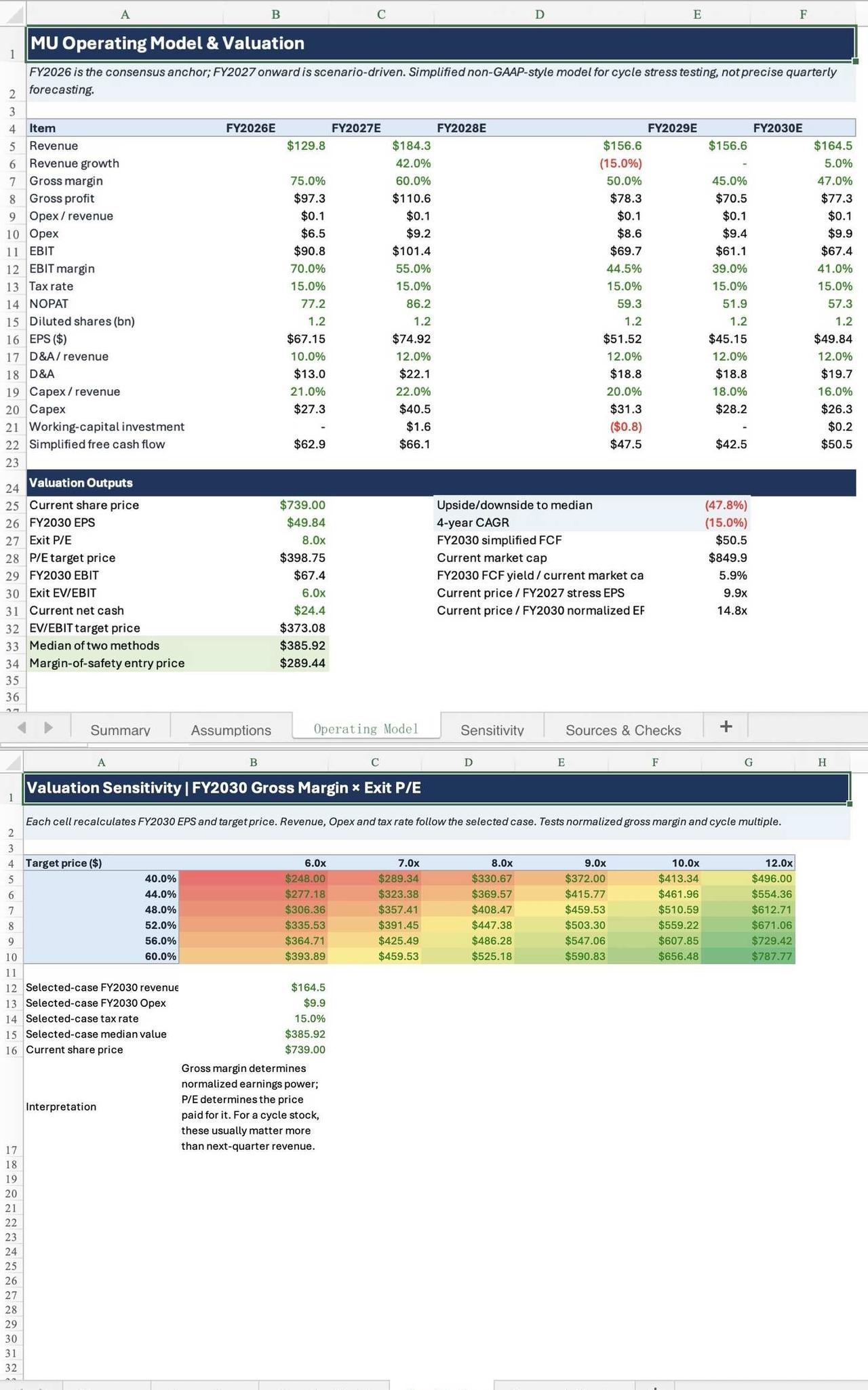Select the Simplified free cash flow value $62.9
Screen dimensions: 868x1390
tap(309, 445)
